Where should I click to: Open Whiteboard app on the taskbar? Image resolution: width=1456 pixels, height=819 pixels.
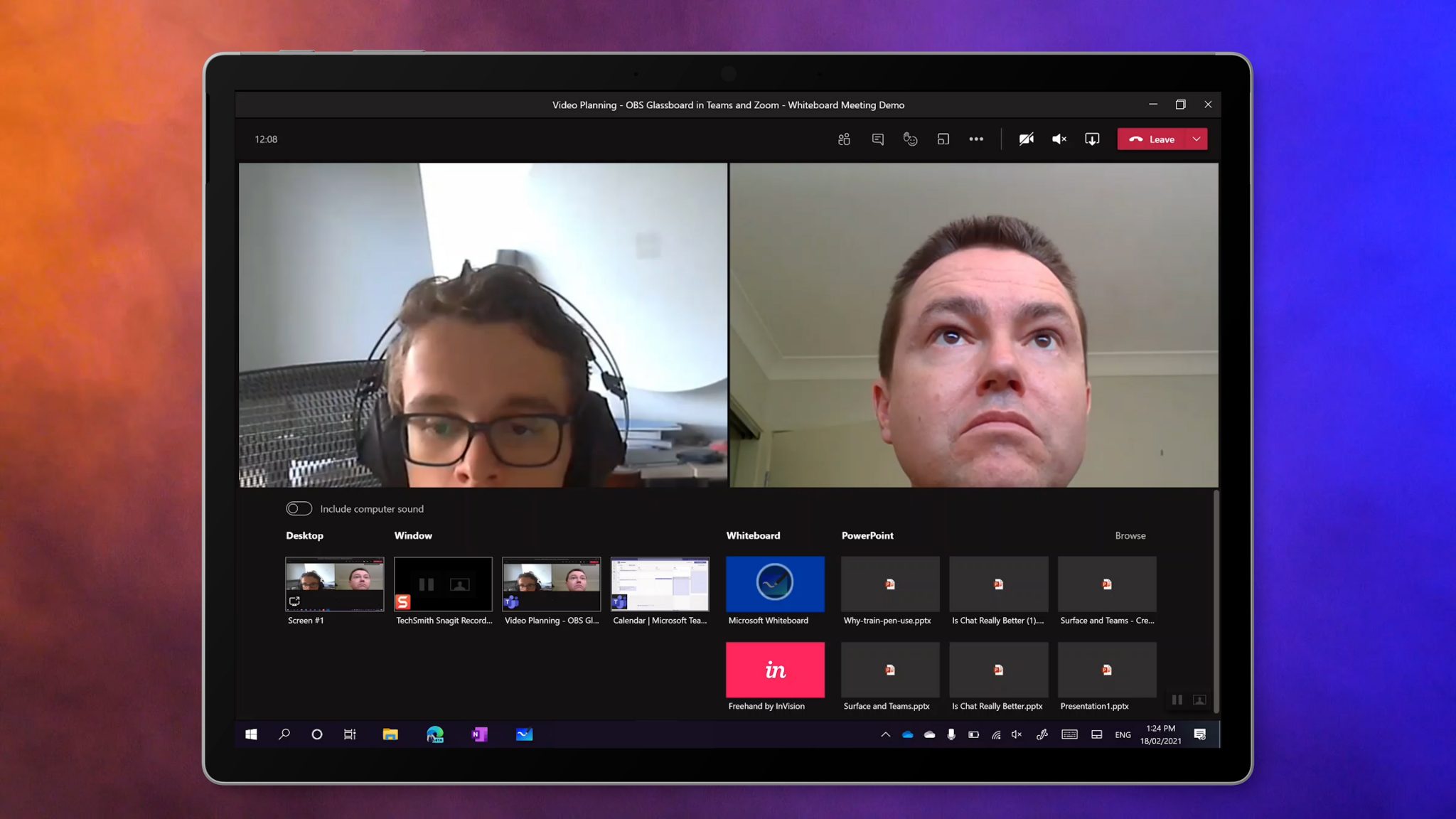click(525, 734)
